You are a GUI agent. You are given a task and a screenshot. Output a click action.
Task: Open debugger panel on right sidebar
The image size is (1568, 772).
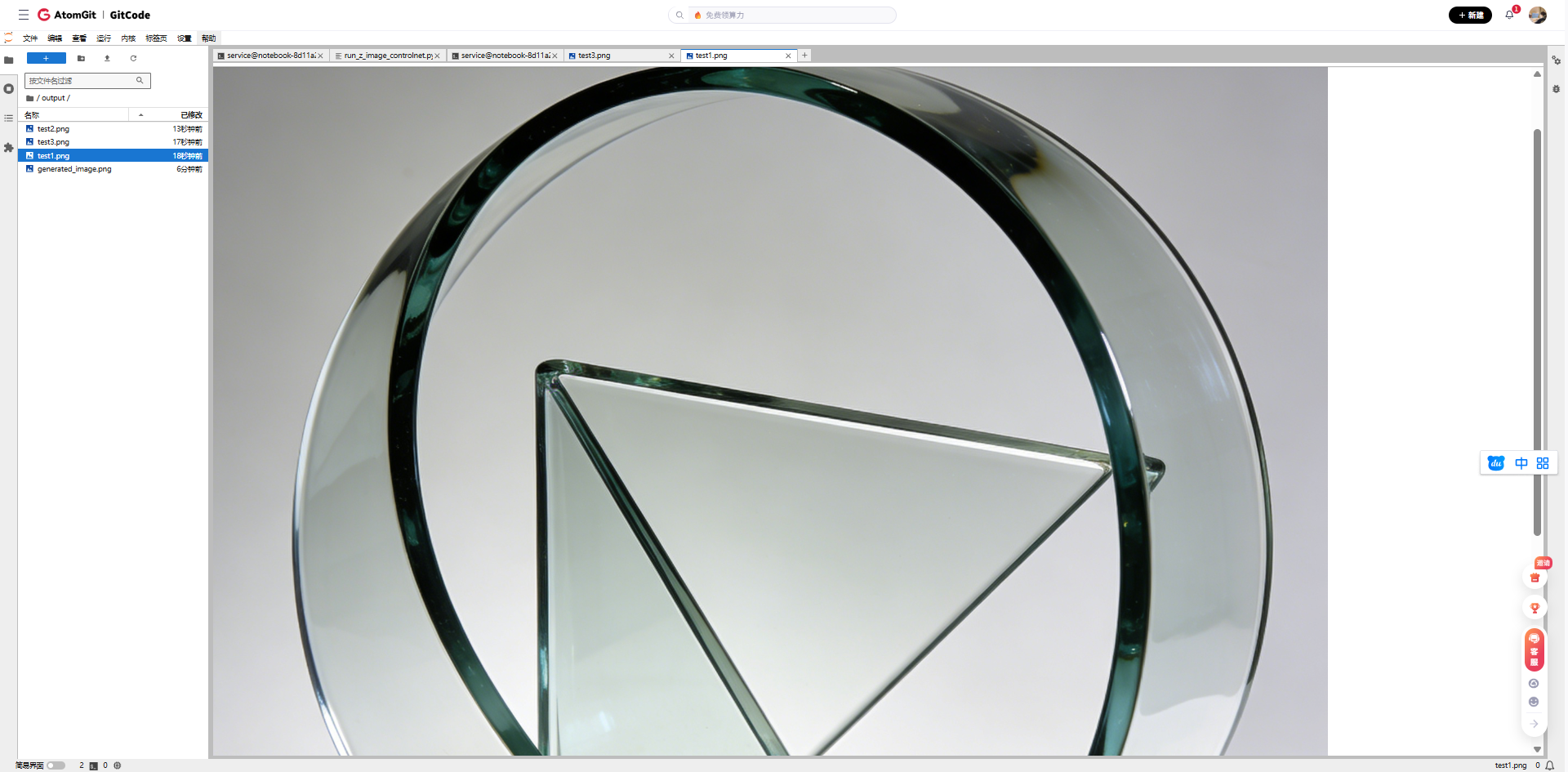[x=1557, y=89]
